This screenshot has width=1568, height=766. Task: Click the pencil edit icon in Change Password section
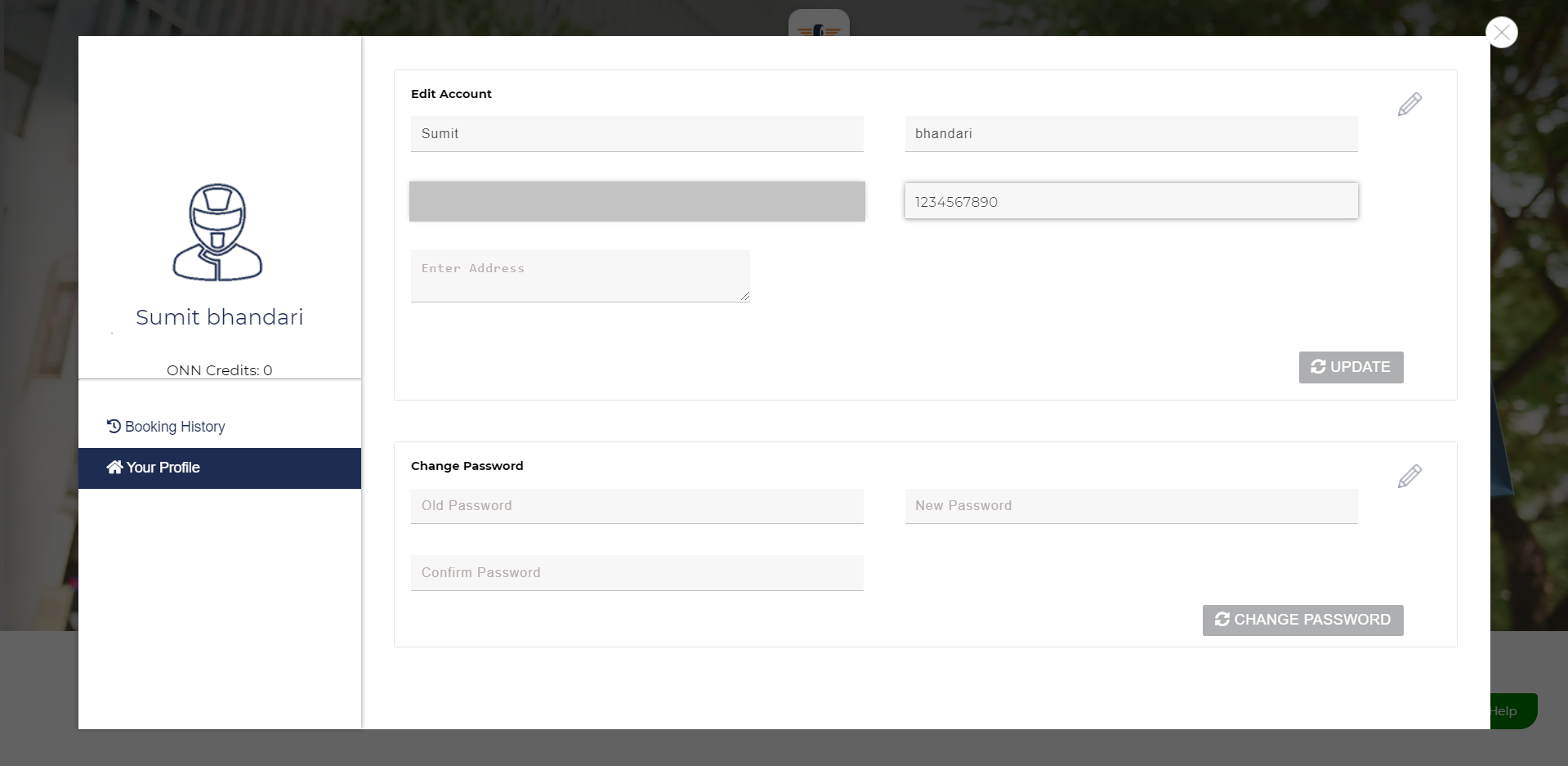pos(1409,476)
